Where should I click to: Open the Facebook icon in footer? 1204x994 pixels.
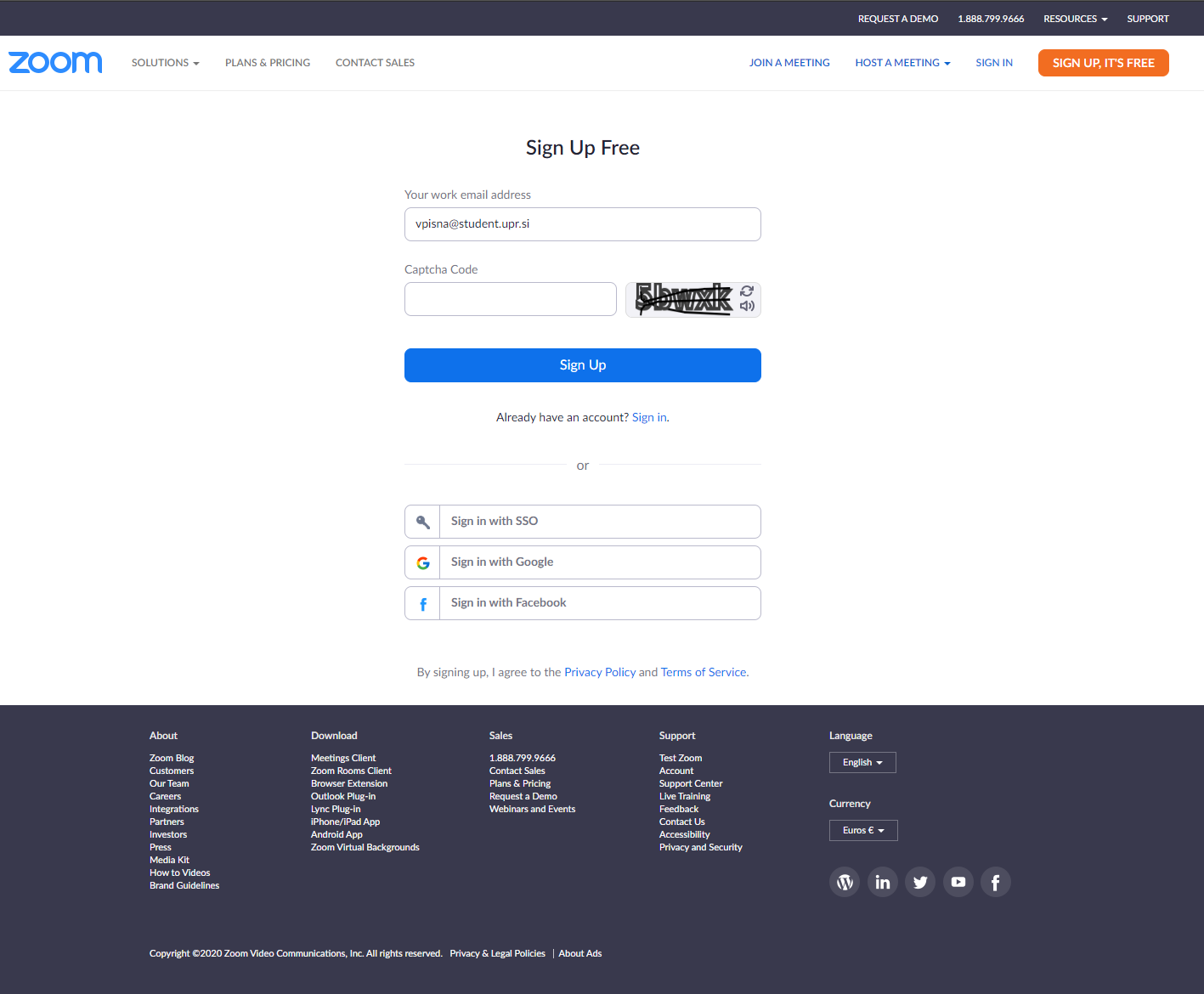(996, 882)
